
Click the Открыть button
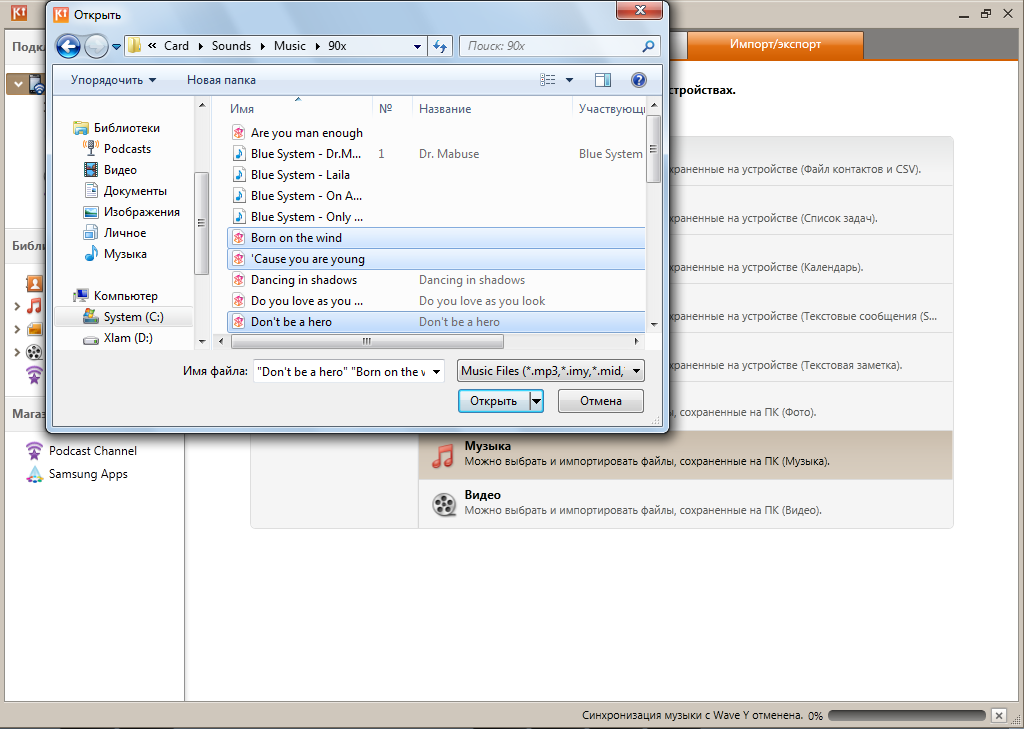tap(494, 401)
